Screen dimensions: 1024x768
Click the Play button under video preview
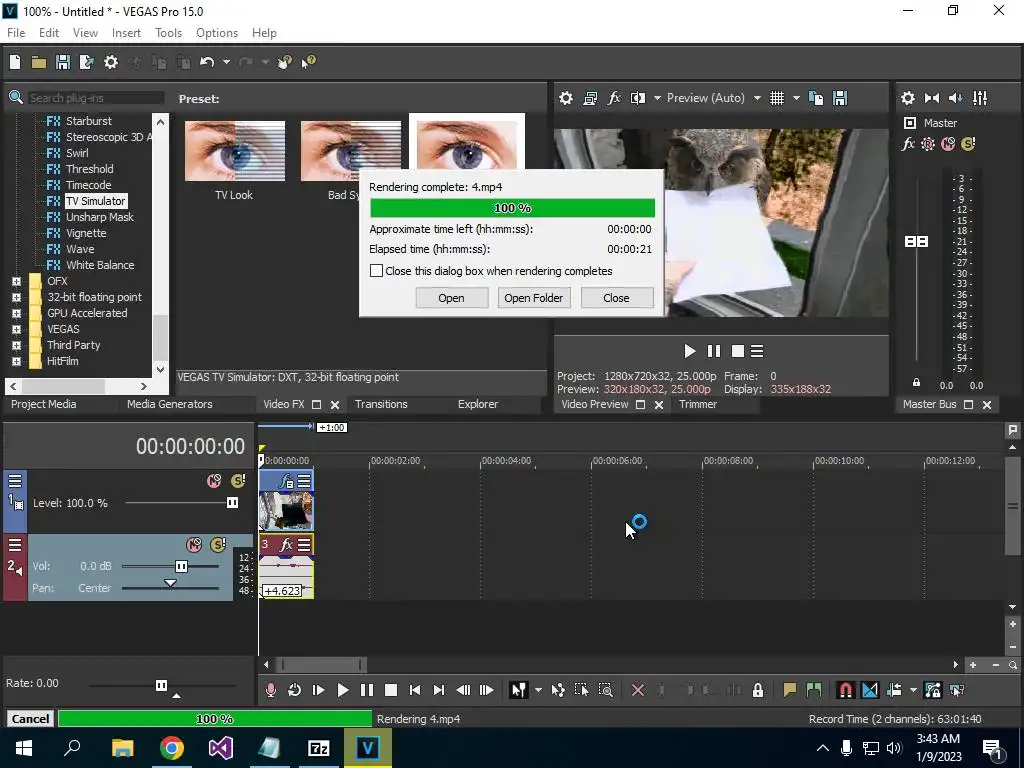690,351
